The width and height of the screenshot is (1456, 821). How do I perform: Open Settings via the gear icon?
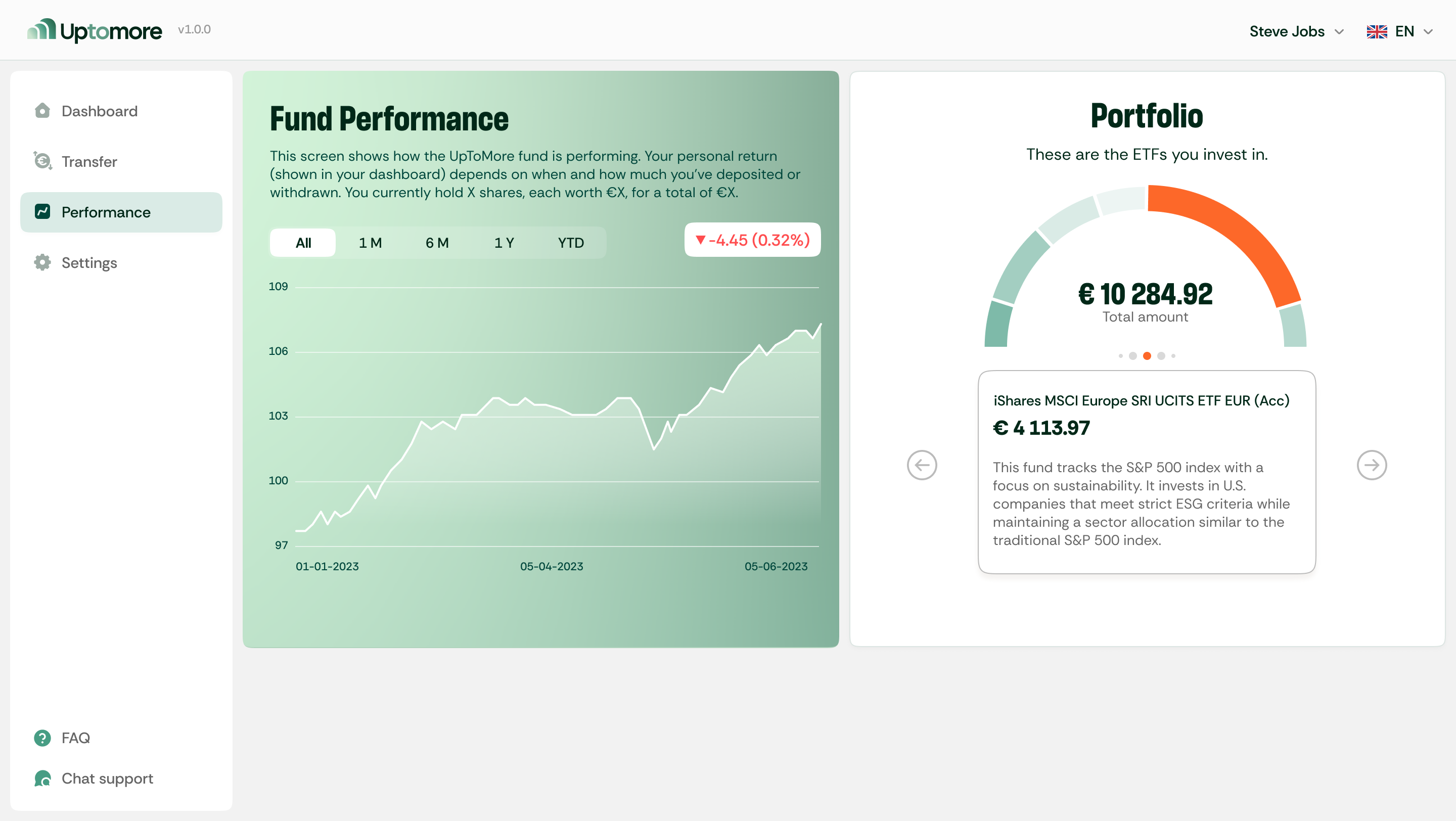tap(42, 262)
